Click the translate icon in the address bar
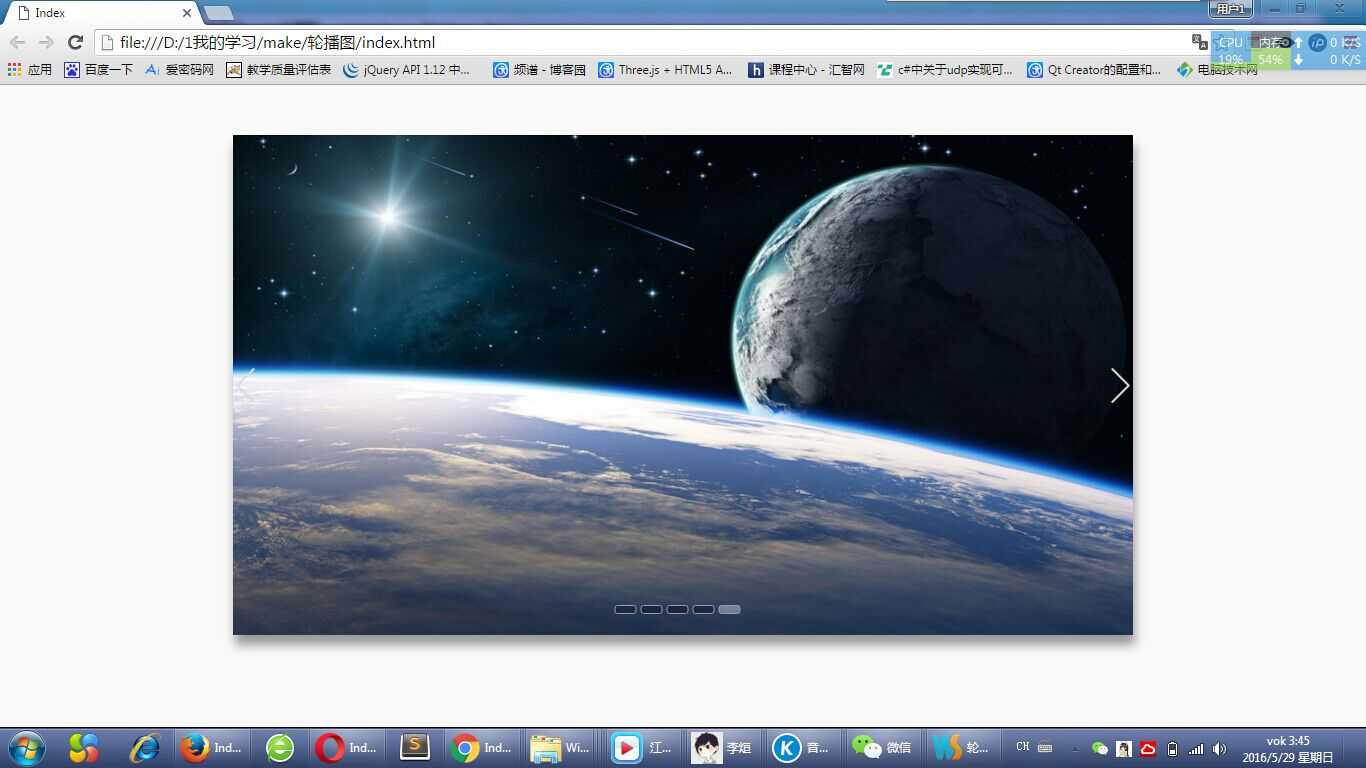The height and width of the screenshot is (768, 1366). [1199, 42]
